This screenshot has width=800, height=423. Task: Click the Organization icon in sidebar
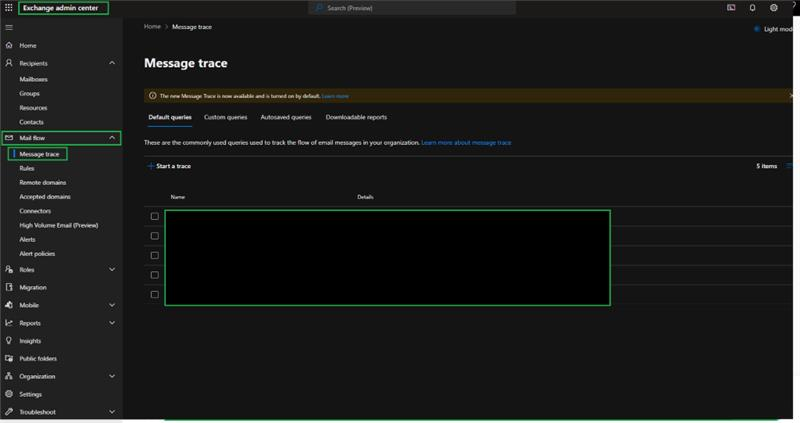[x=9, y=376]
